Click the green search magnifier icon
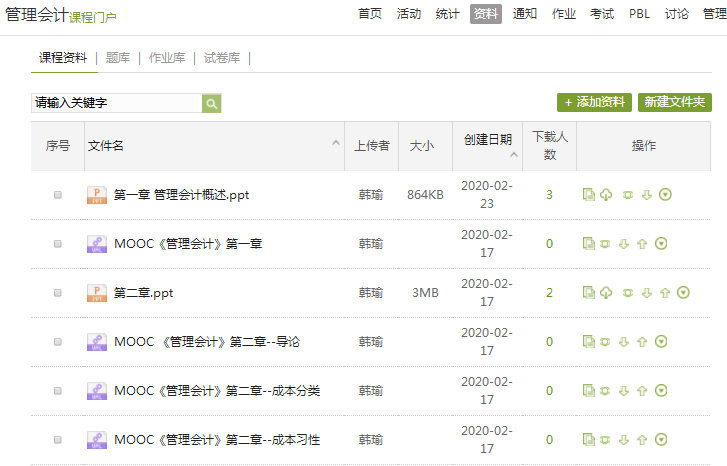Screen dimensions: 727x466 (211, 103)
